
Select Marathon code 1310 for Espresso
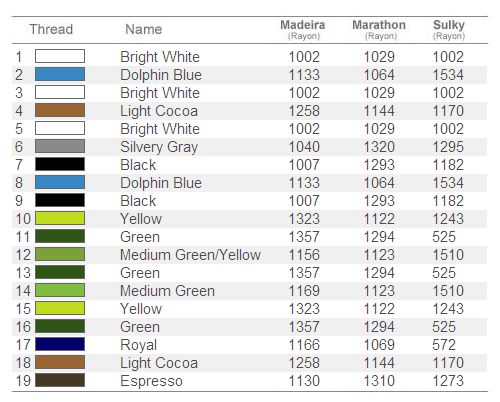379,381
